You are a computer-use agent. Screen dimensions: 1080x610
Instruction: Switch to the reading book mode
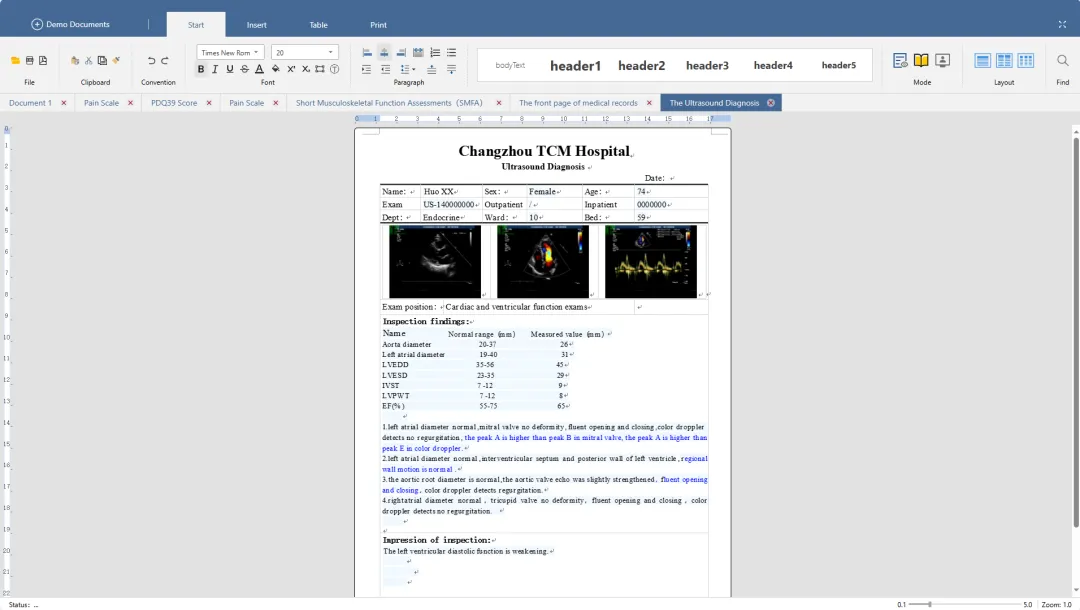921,61
